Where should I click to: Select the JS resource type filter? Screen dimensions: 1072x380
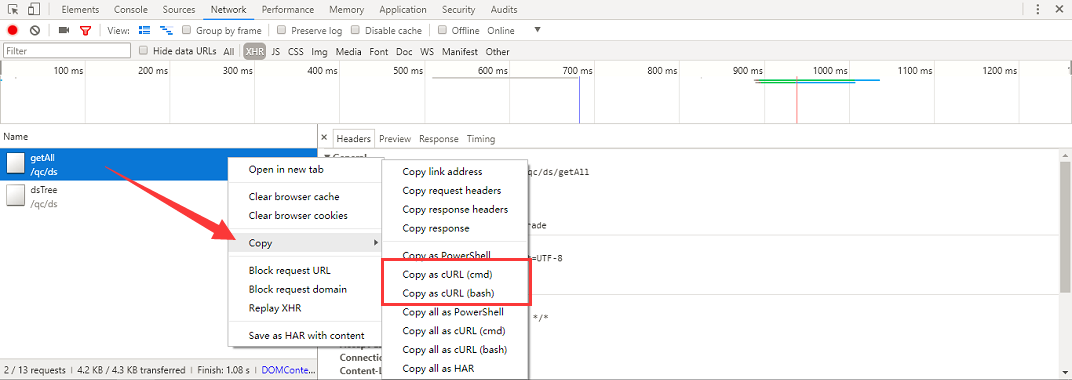276,51
